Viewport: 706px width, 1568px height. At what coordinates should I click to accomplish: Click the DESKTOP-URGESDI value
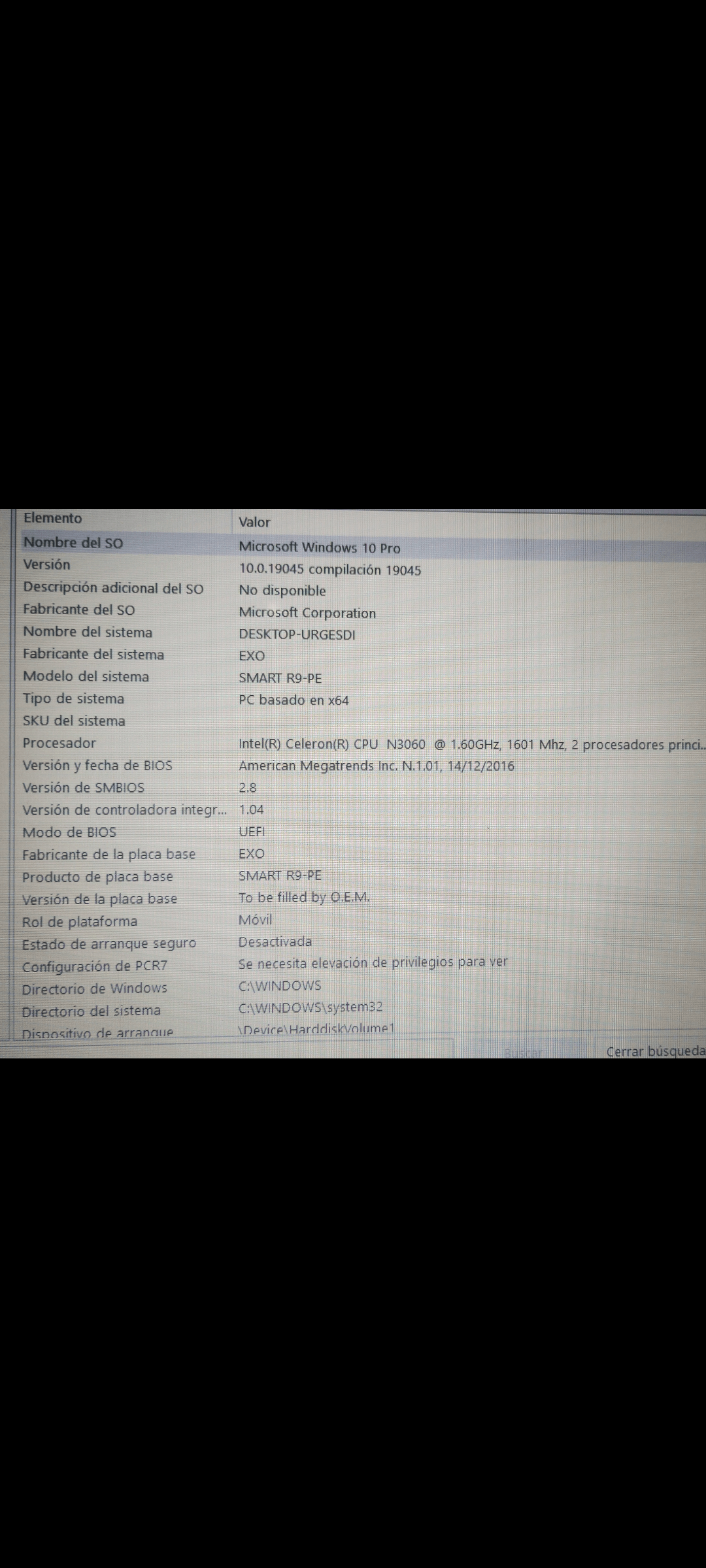click(x=297, y=634)
